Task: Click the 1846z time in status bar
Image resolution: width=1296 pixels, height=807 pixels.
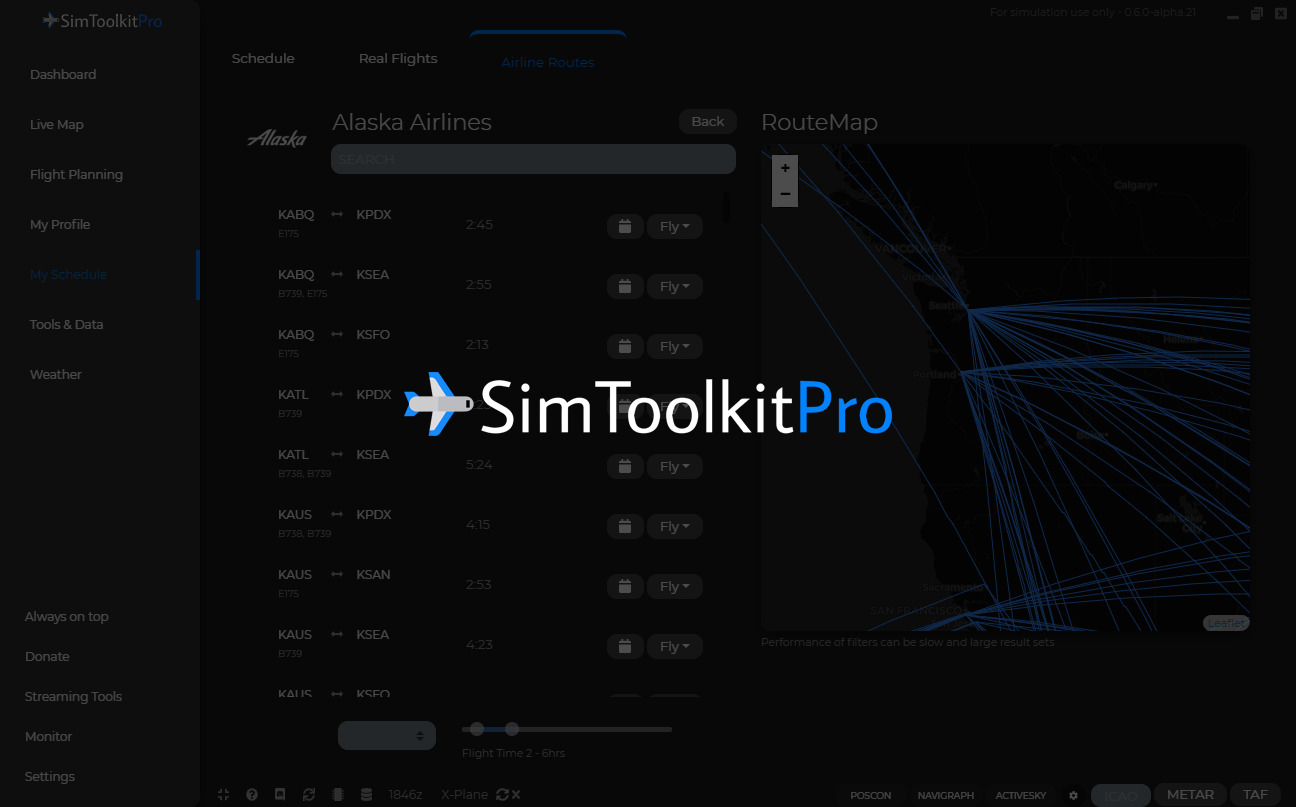Action: 405,795
